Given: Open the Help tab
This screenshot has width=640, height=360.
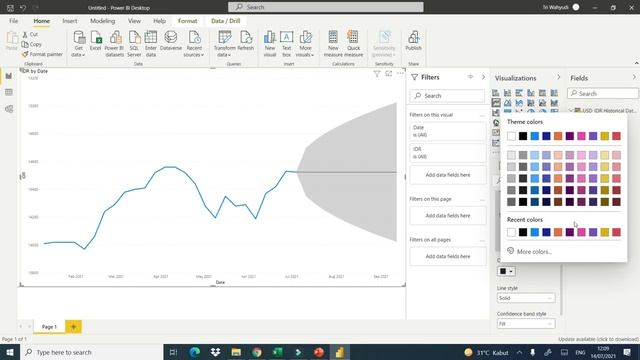Looking at the screenshot, I should pyautogui.click(x=160, y=21).
